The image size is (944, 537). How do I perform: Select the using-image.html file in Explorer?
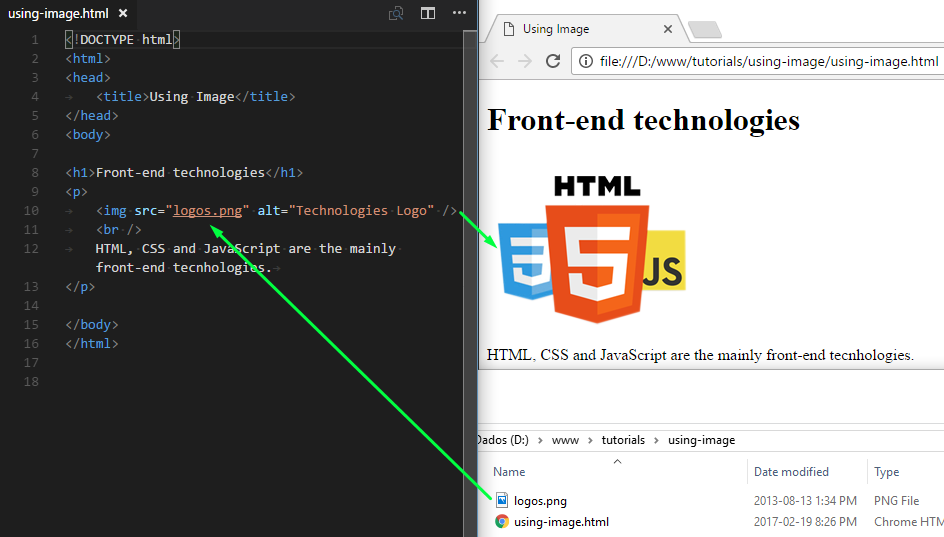[561, 522]
